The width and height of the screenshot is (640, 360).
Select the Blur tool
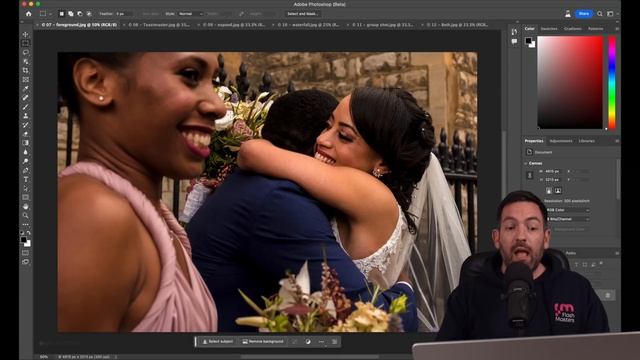pos(26,152)
